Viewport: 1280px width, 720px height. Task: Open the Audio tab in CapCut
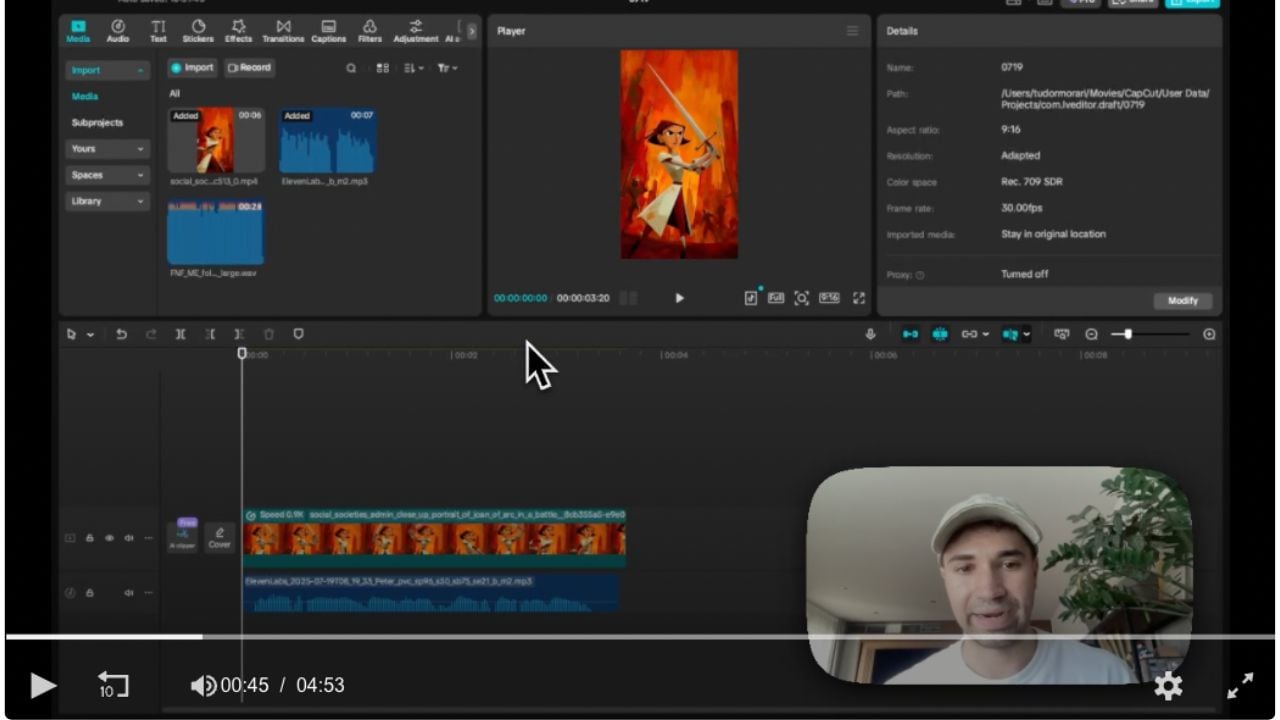point(117,31)
